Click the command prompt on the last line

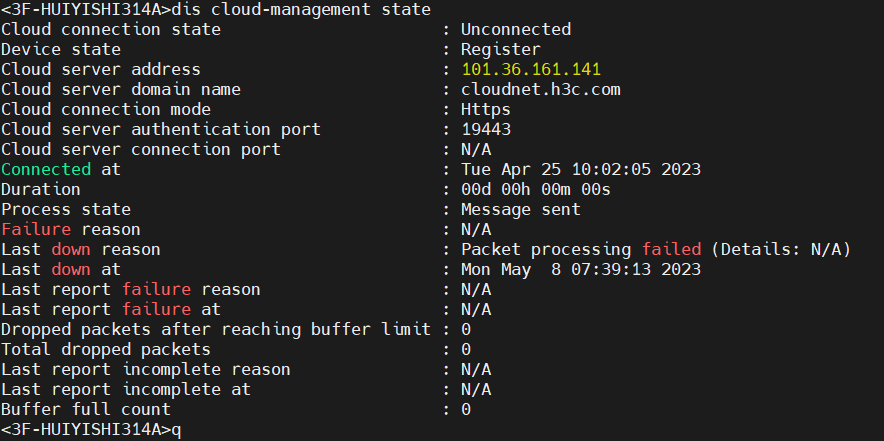coord(90,430)
